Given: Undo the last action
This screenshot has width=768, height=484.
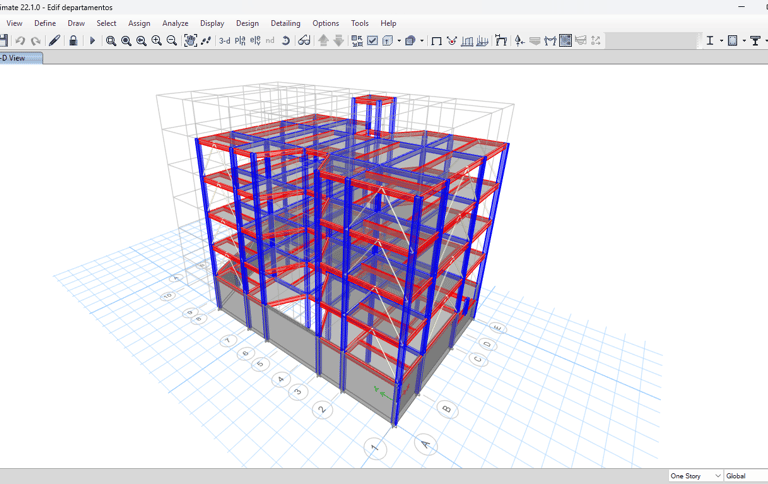Looking at the screenshot, I should tap(20, 41).
